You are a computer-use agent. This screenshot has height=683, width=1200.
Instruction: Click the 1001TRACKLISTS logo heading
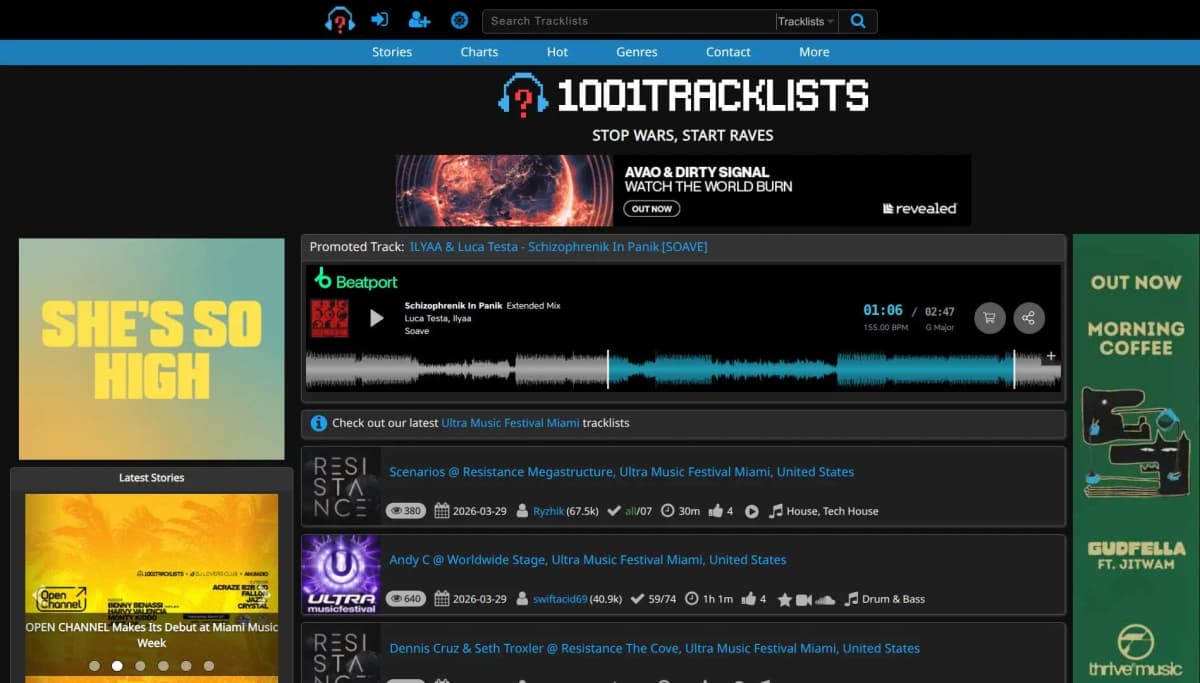[x=683, y=95]
